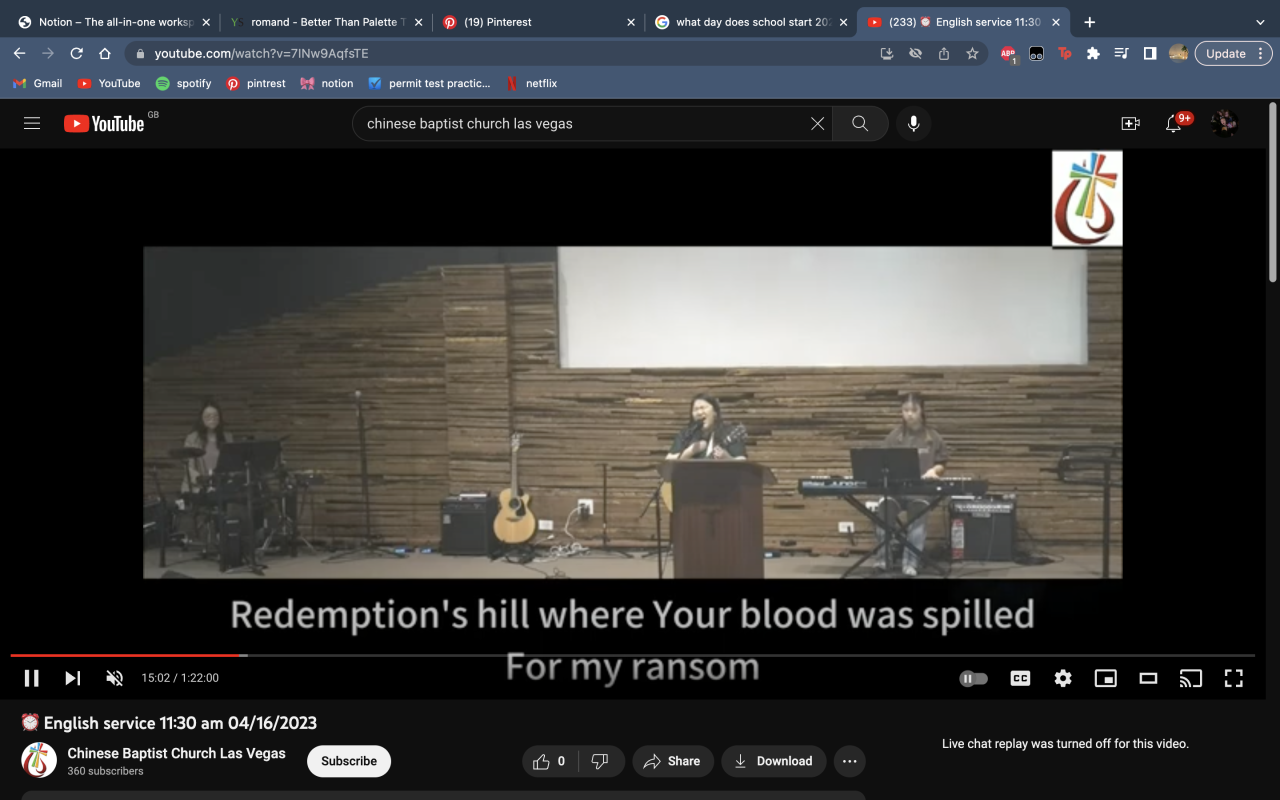Dislike this video
1280x800 pixels.
click(600, 761)
